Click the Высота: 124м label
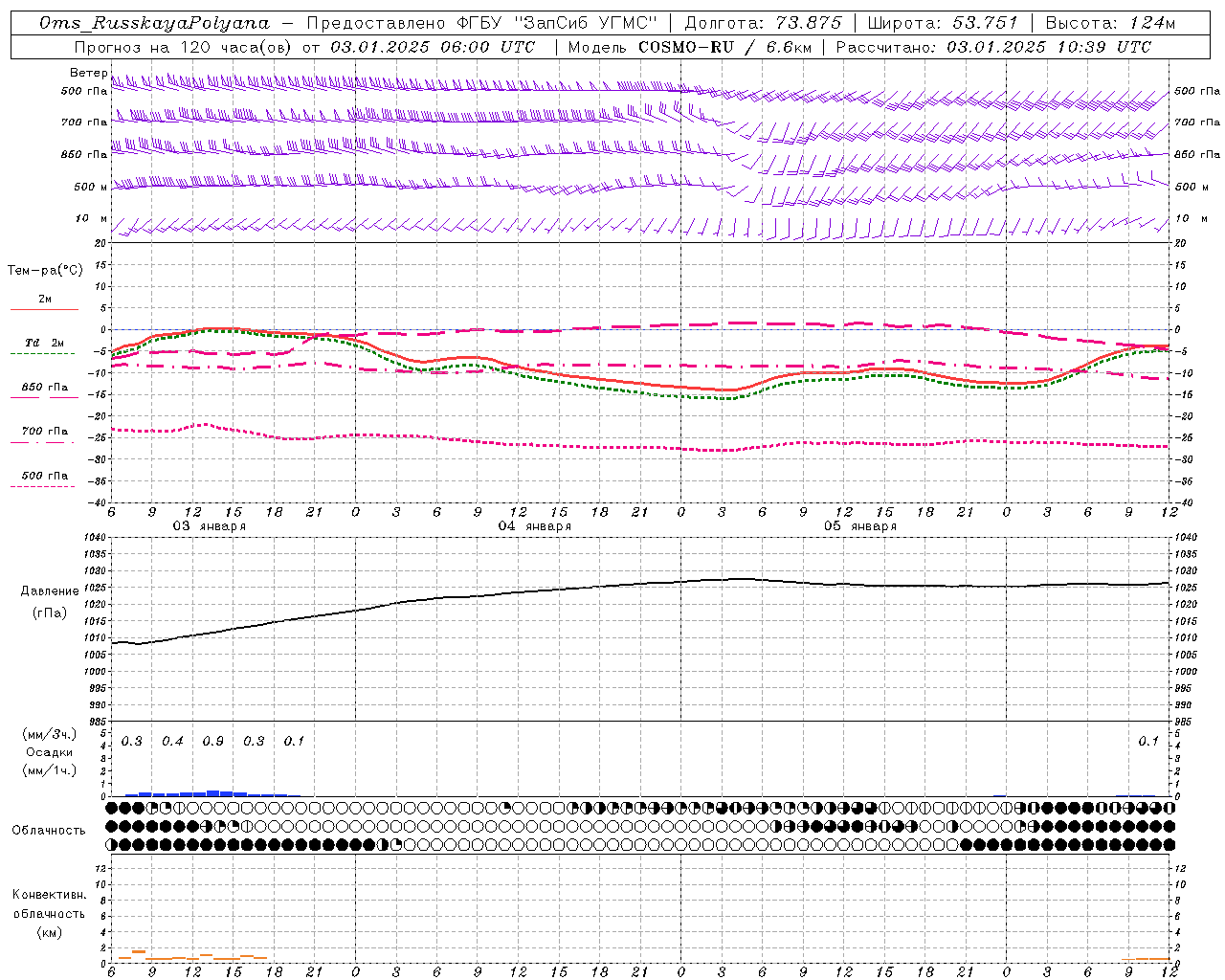The height and width of the screenshot is (980, 1225). [1110, 23]
